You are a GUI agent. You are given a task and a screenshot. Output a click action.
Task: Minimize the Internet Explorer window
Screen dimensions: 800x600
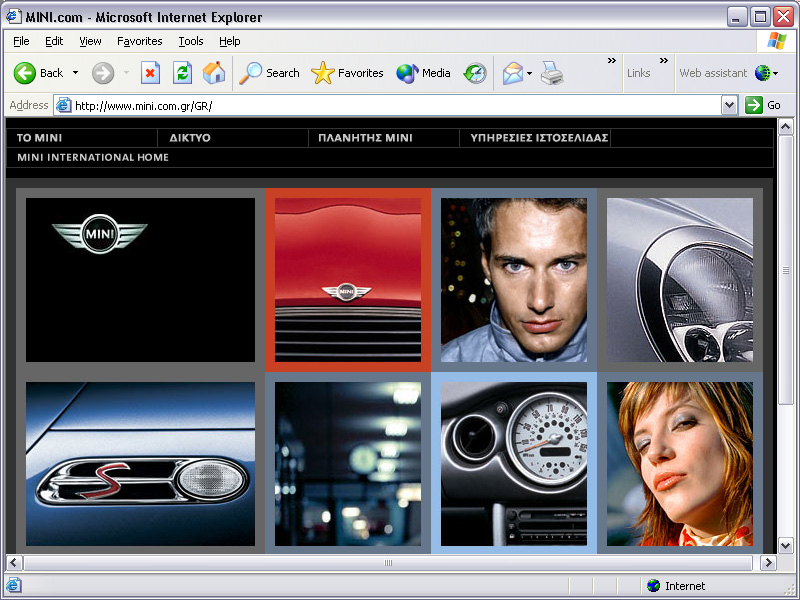736,17
